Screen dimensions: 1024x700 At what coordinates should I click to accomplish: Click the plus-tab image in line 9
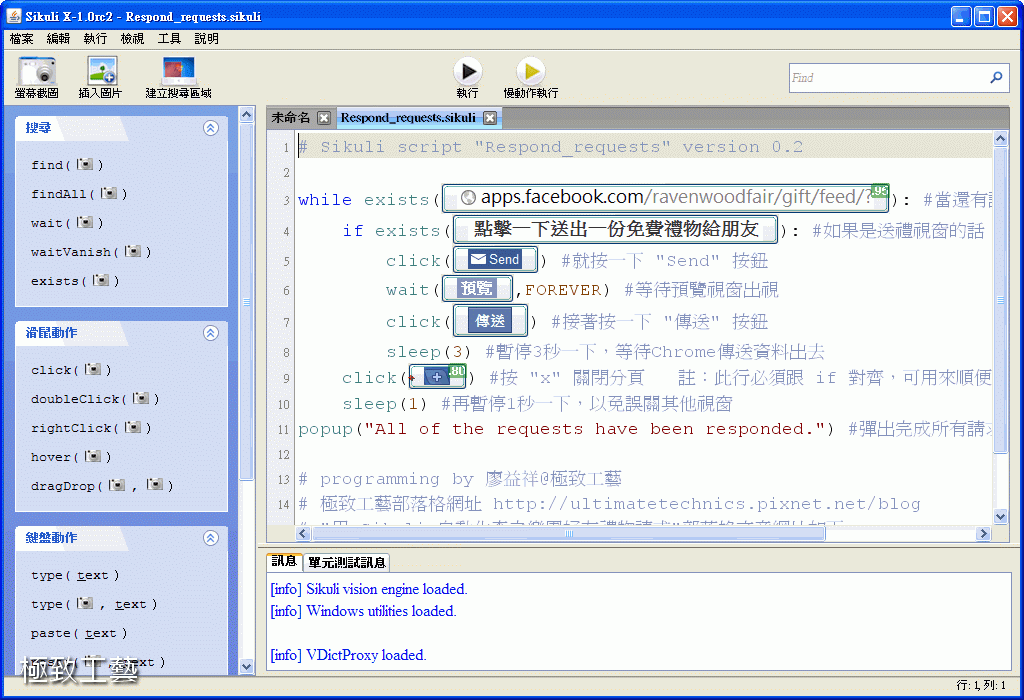coord(438,377)
